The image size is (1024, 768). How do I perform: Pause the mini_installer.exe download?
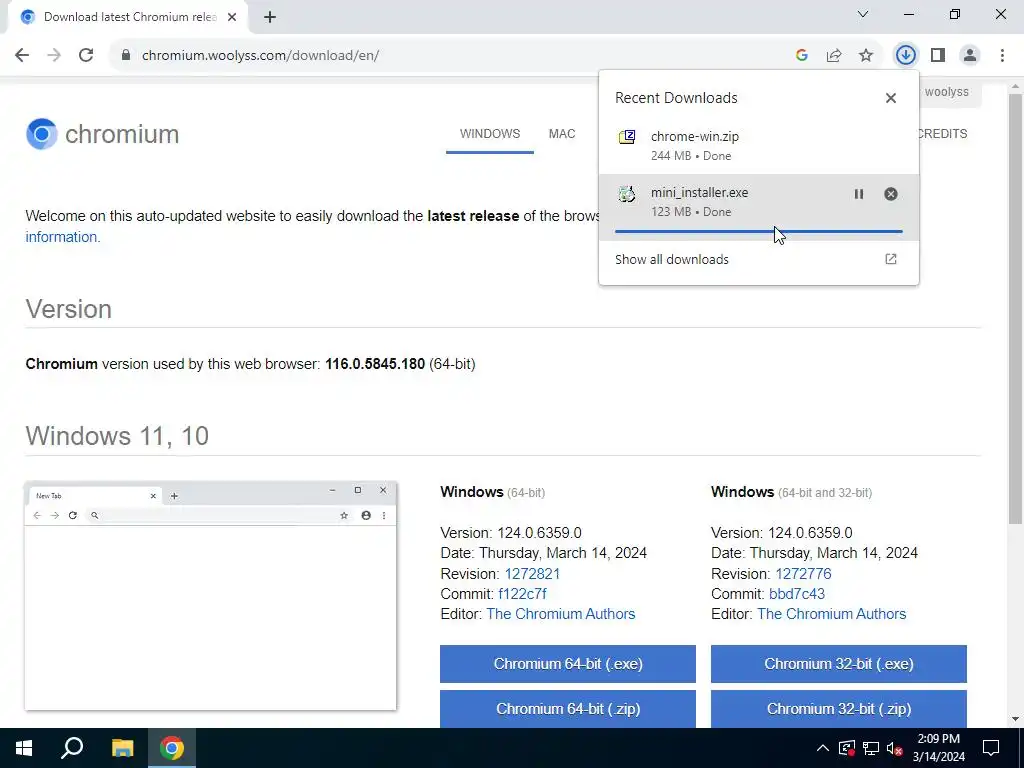(x=859, y=194)
